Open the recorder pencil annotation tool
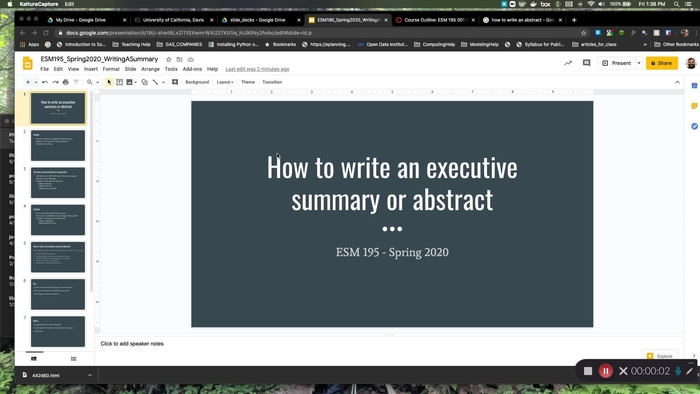The image size is (700, 394). [x=690, y=371]
